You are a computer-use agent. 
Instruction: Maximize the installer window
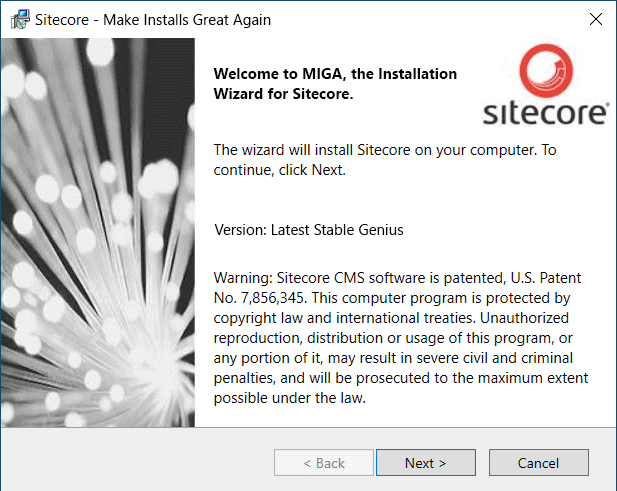[x=549, y=19]
